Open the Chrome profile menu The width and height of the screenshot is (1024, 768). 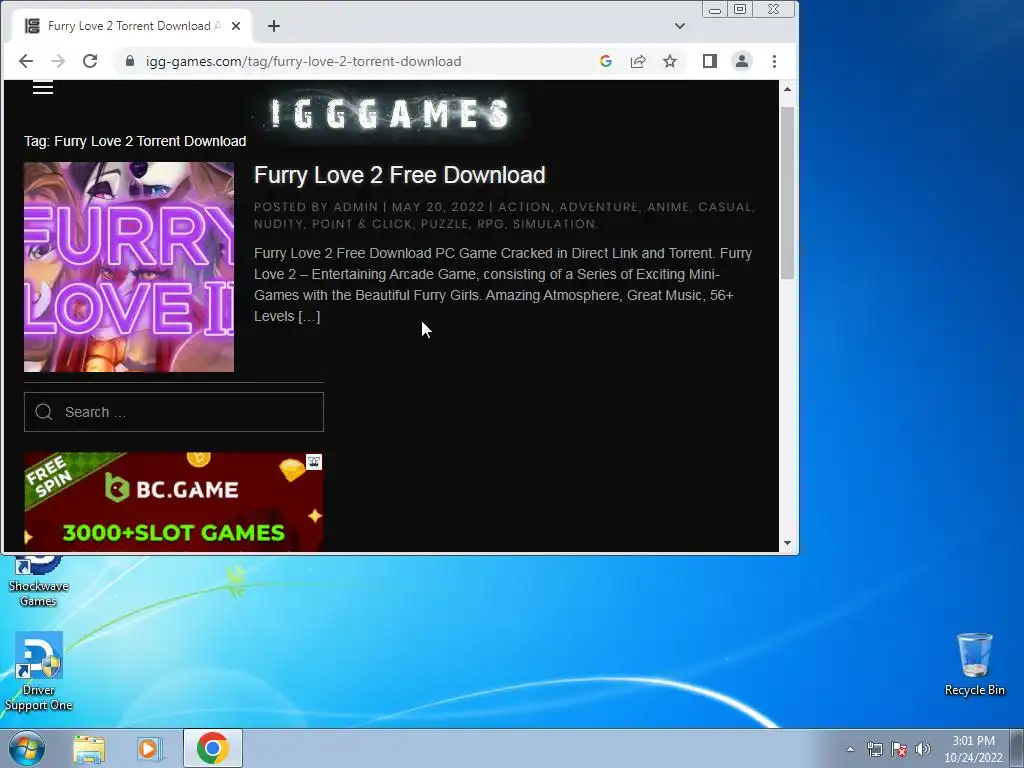coord(742,61)
